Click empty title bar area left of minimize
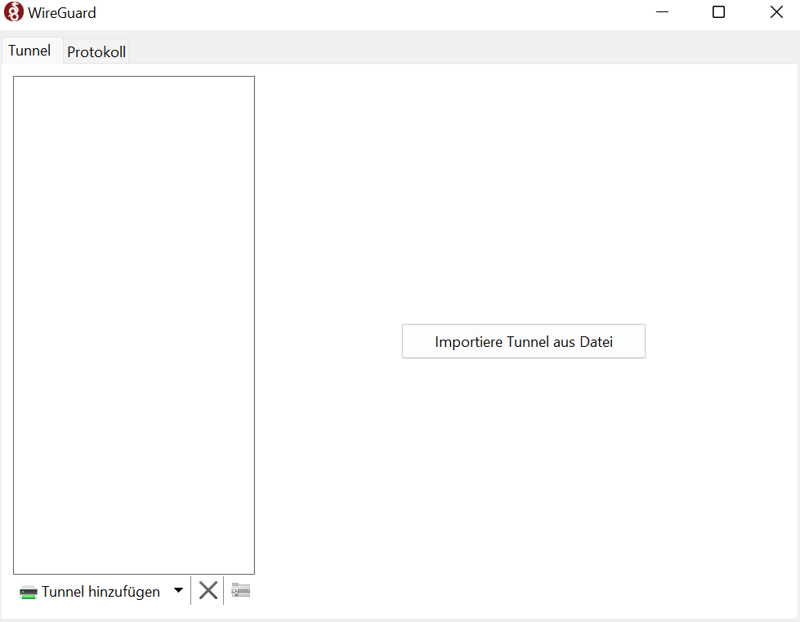800x622 pixels. (x=400, y=13)
